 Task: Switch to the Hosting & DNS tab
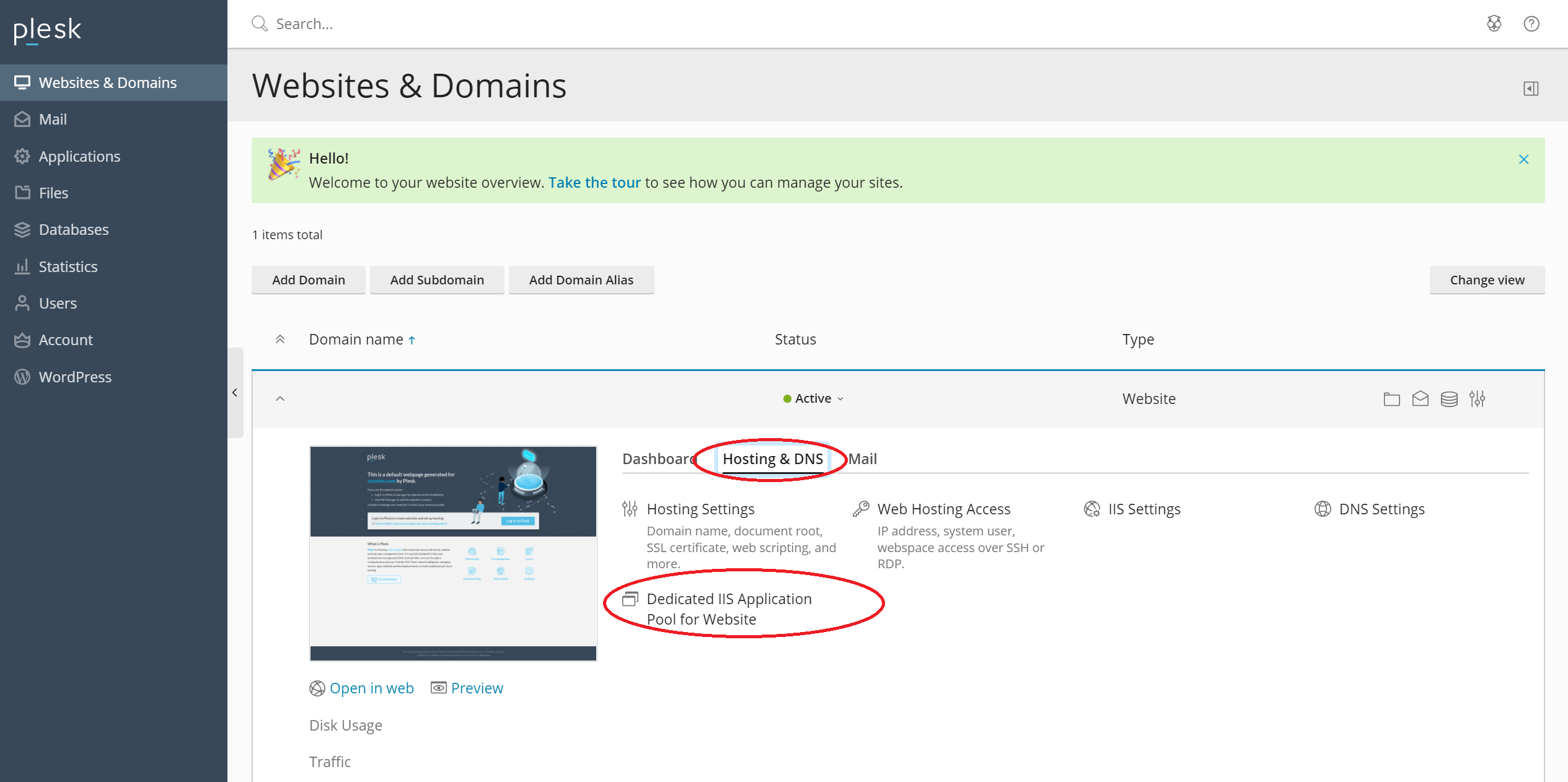coord(773,459)
